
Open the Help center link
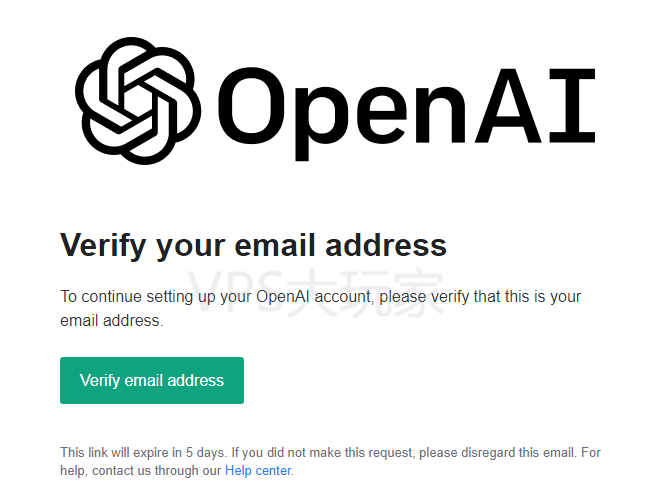click(258, 470)
